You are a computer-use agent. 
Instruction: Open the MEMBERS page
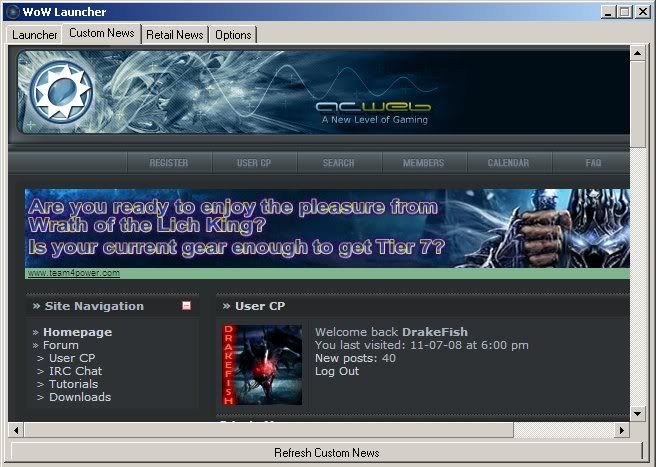(423, 163)
